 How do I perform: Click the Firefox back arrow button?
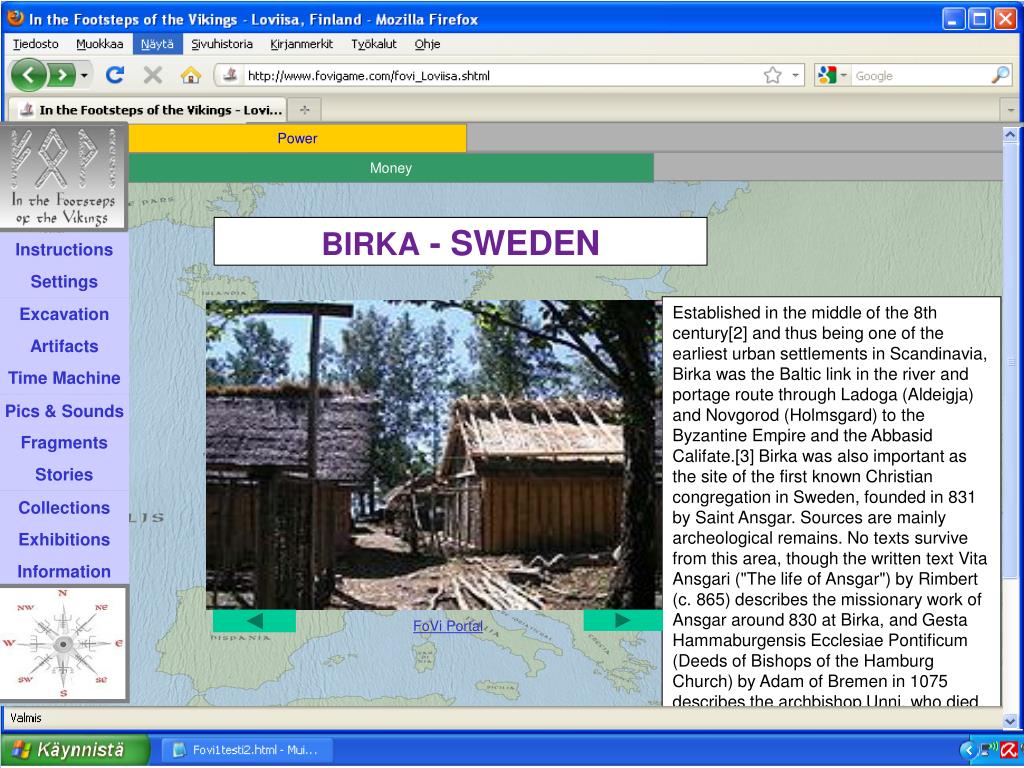click(x=28, y=75)
